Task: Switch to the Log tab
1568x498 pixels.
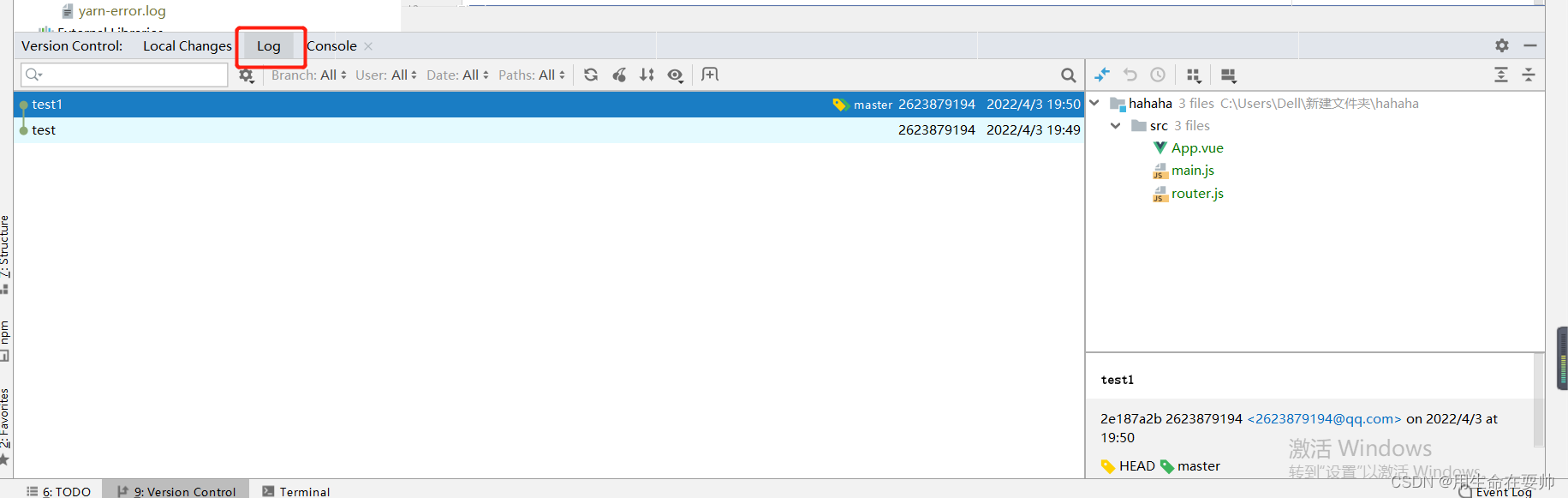Action: coord(269,46)
